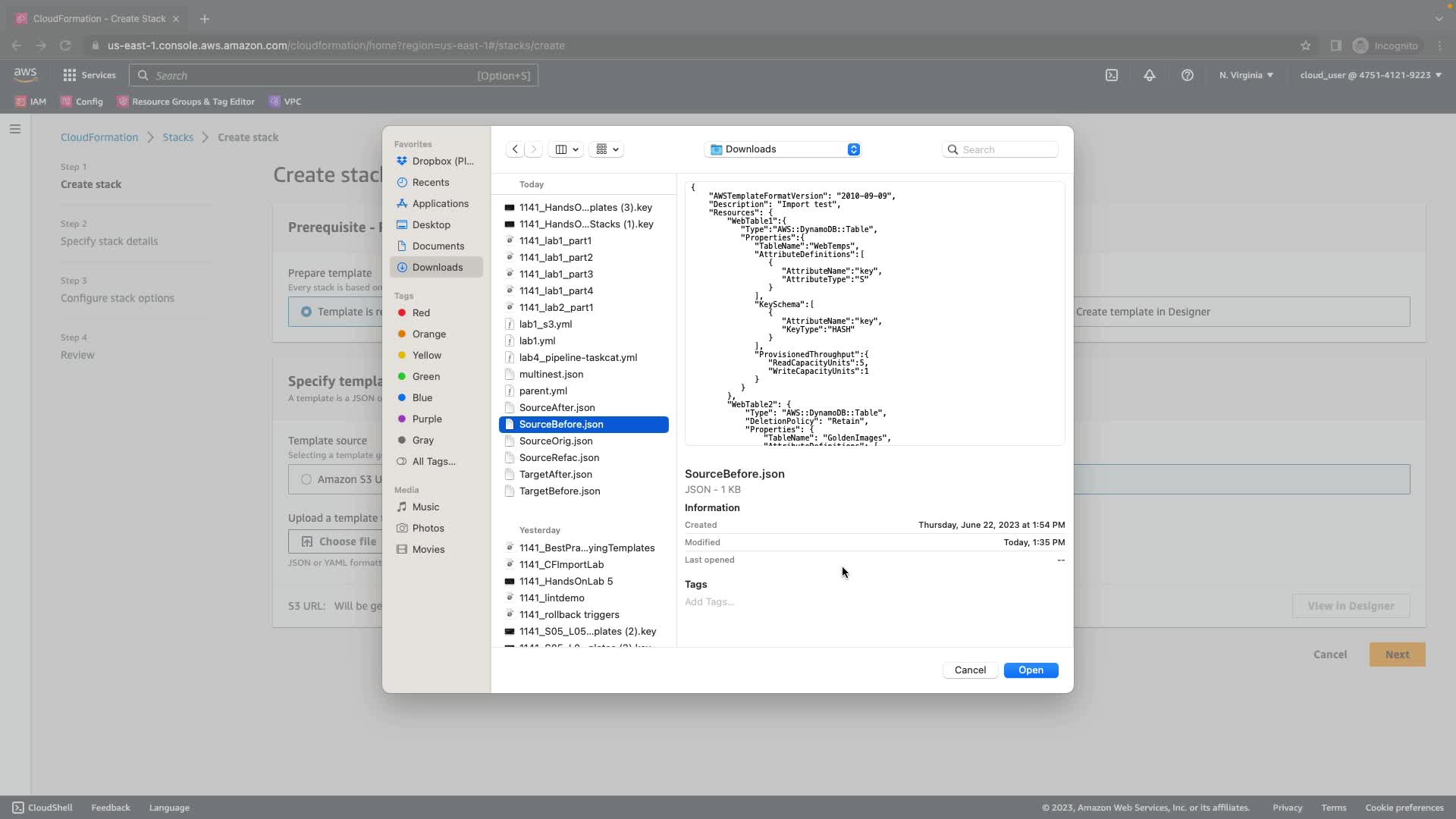Click Cancel in the file dialog
1456x819 pixels.
pos(970,670)
